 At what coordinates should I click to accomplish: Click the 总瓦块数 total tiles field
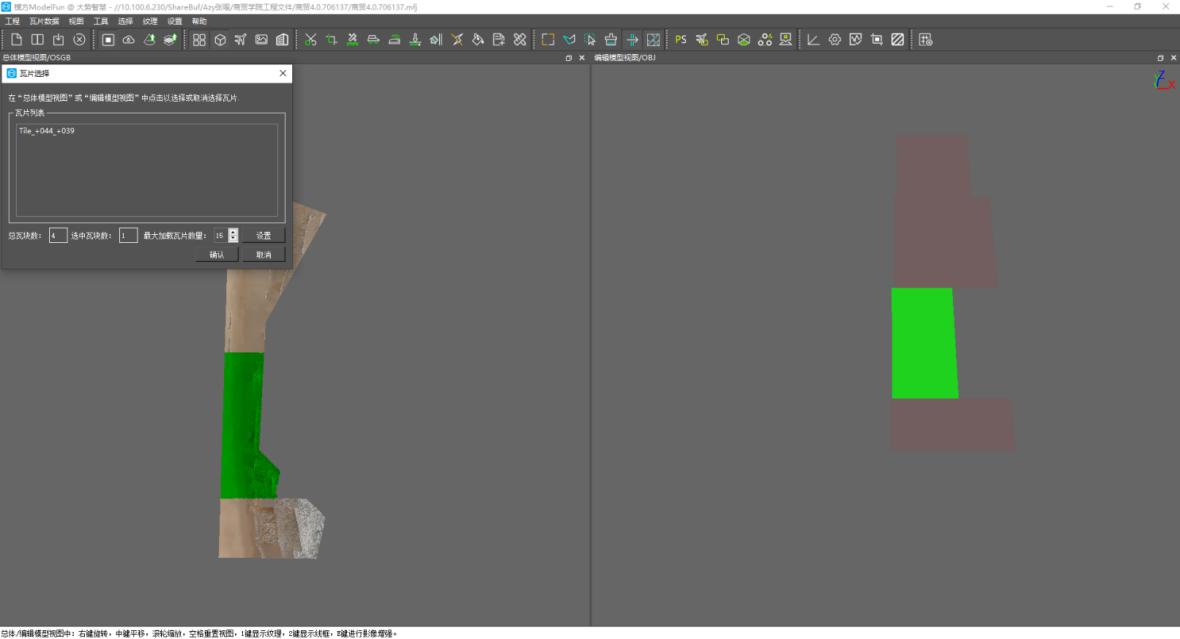tap(58, 236)
